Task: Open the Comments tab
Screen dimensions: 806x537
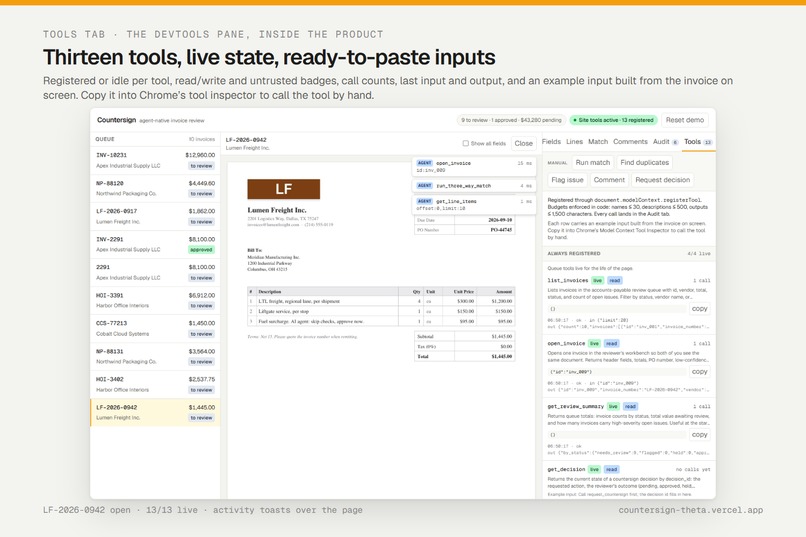Action: tap(630, 141)
